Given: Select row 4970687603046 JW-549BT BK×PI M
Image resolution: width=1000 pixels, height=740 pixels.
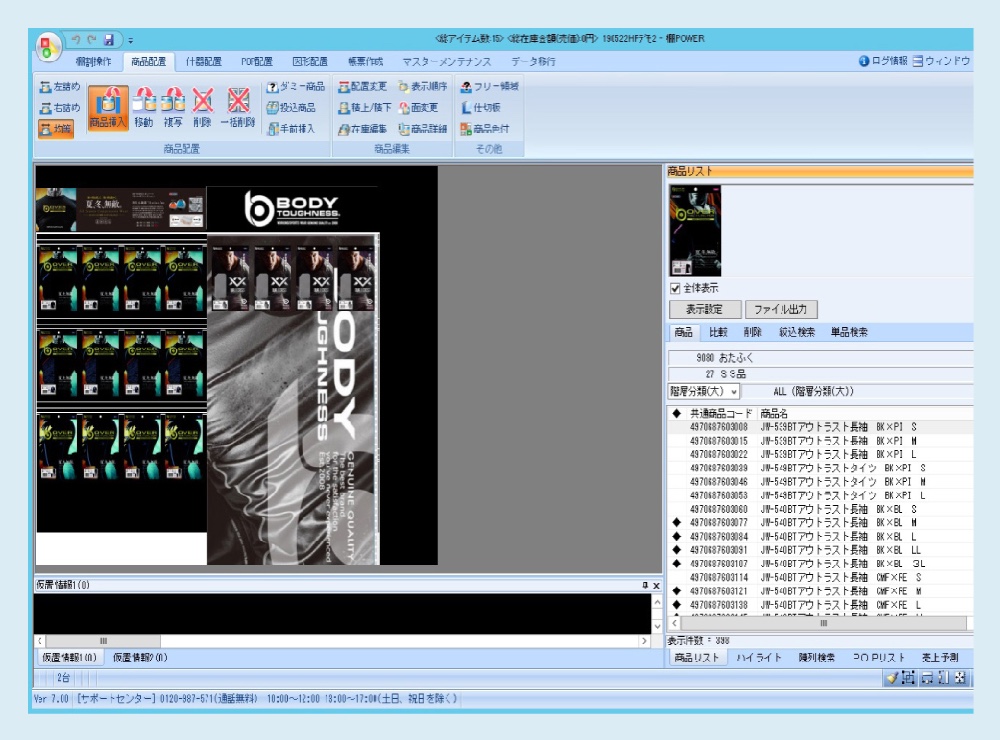Looking at the screenshot, I should coord(820,482).
